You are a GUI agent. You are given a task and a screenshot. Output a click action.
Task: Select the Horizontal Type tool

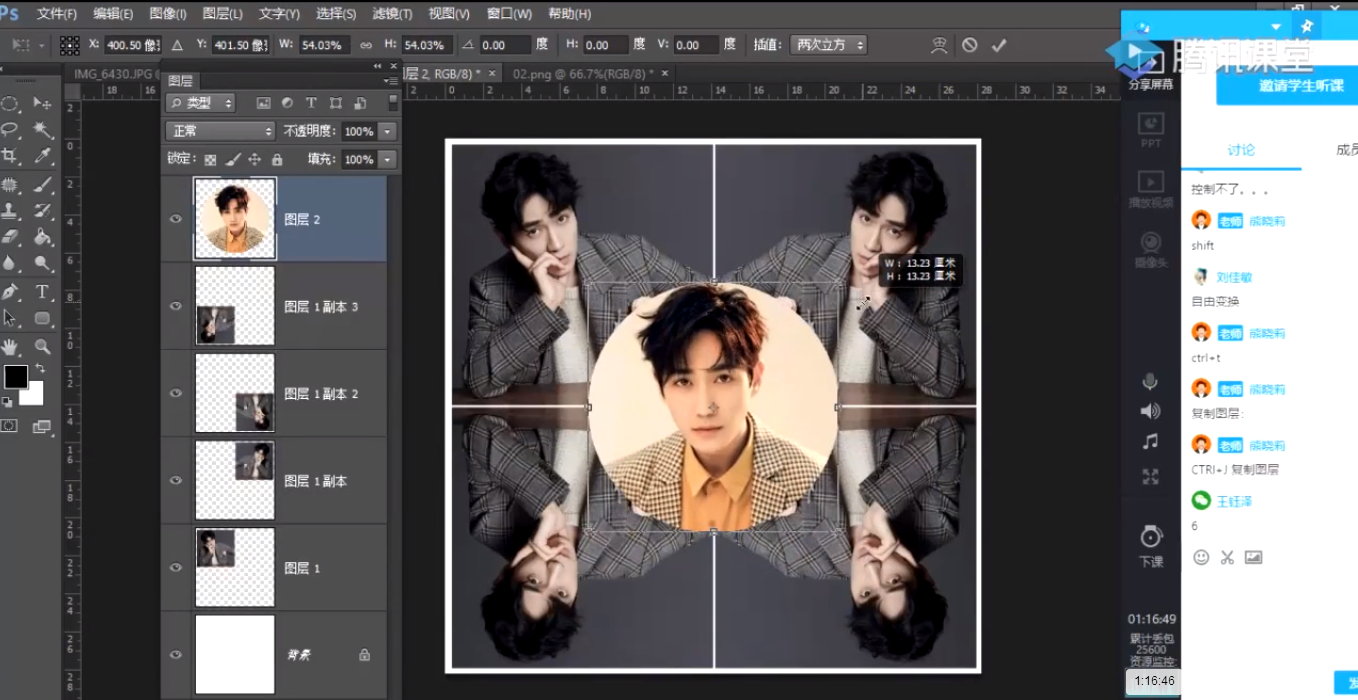43,292
